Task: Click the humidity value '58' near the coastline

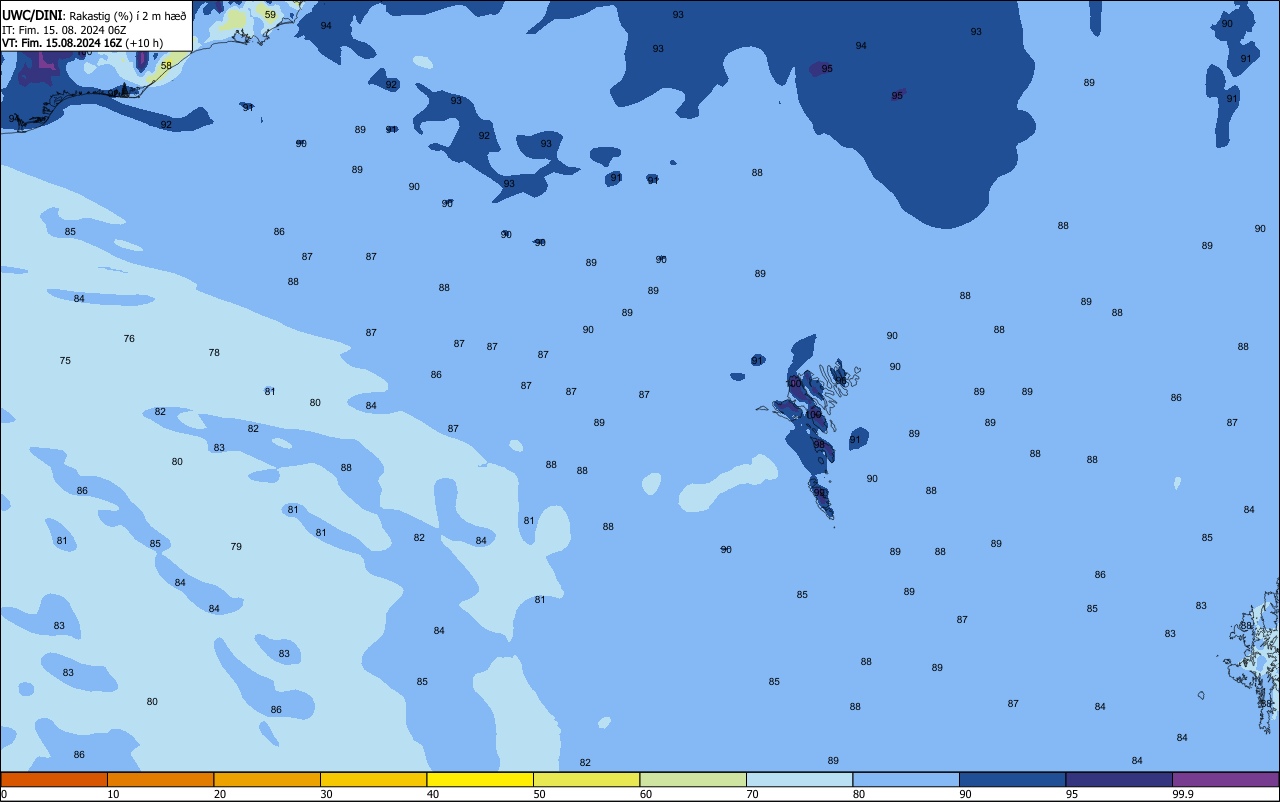Action: pyautogui.click(x=166, y=66)
